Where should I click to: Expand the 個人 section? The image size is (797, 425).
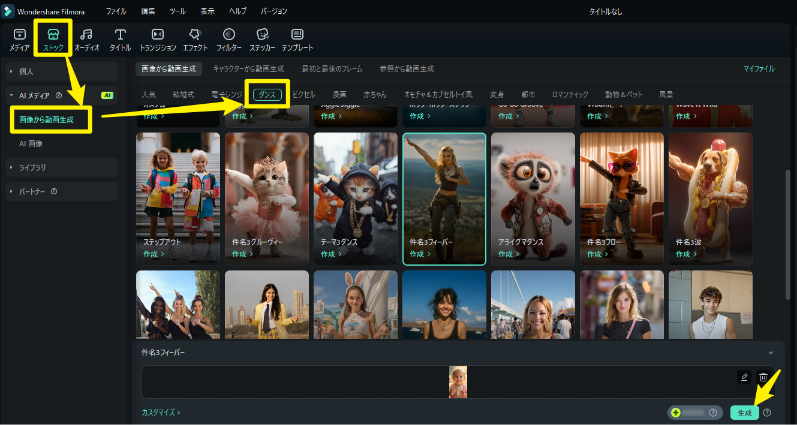click(x=63, y=72)
